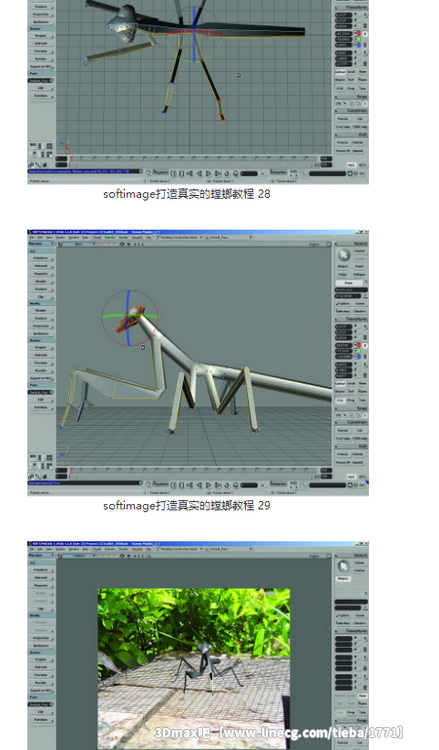Toggle Sym in figure 29 Transform panel

363,400
